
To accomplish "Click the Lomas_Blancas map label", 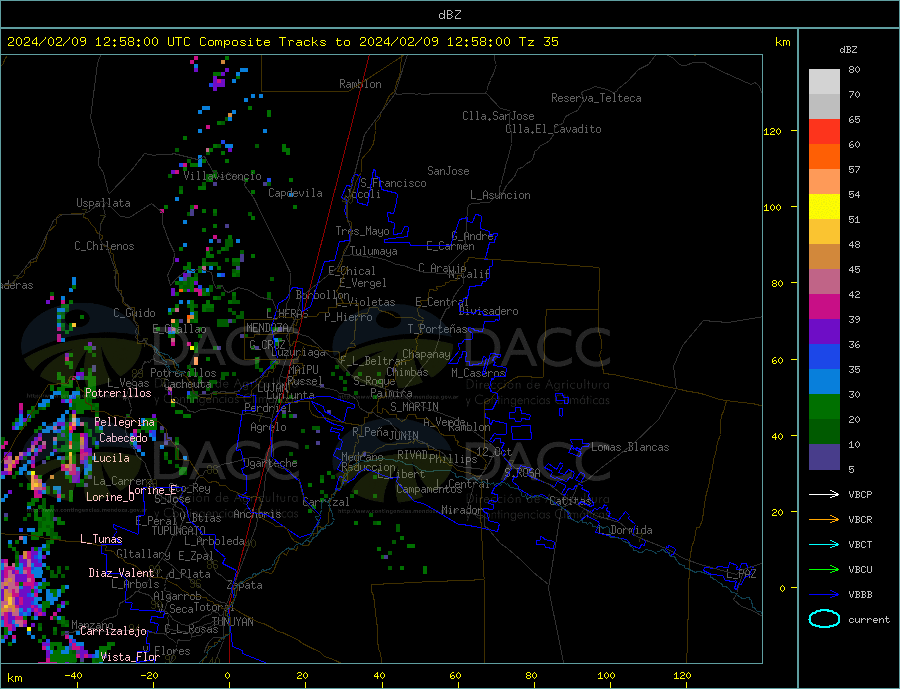I will [630, 447].
